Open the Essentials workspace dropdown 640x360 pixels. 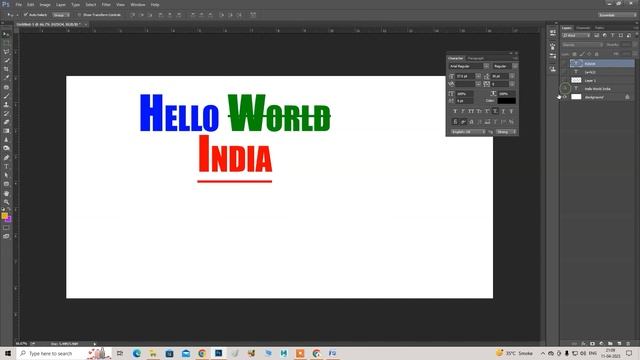coord(617,15)
